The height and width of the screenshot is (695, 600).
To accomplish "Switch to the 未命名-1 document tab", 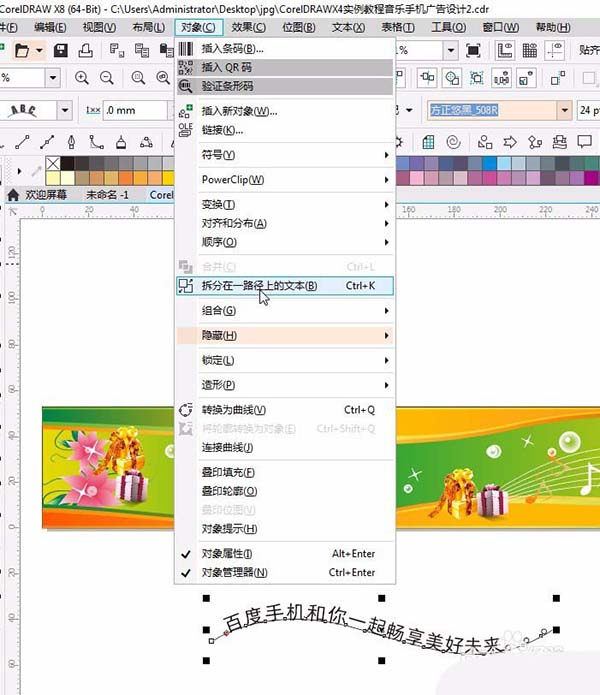I will [x=107, y=195].
